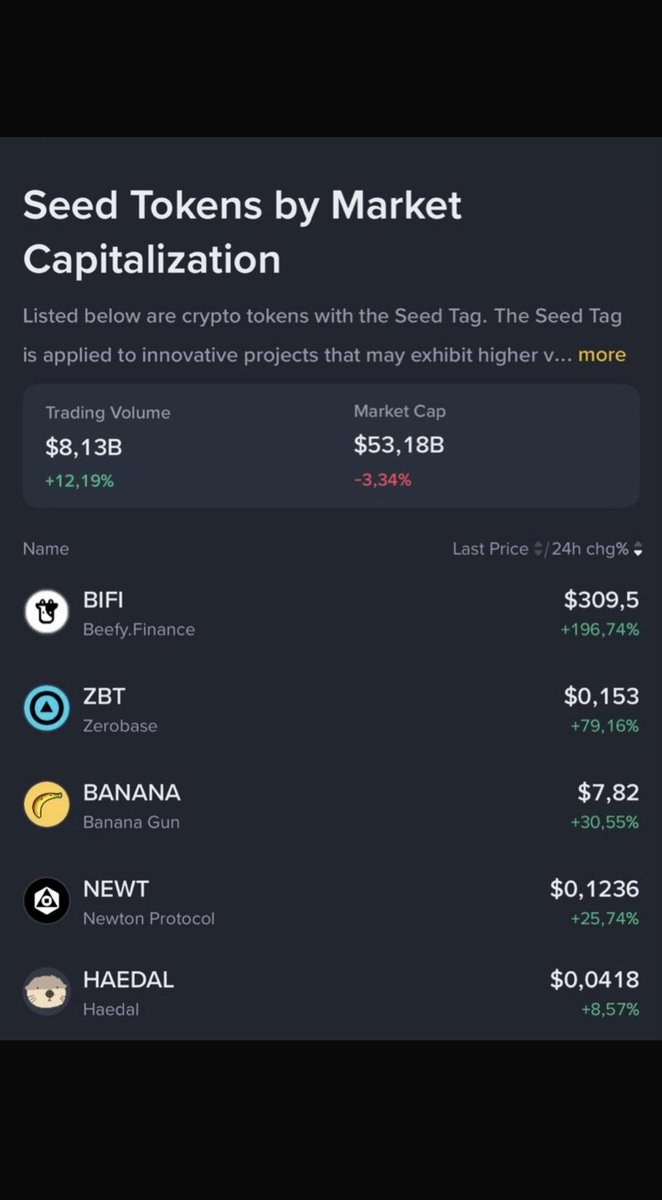Sort by Last Price arrows

pos(538,549)
